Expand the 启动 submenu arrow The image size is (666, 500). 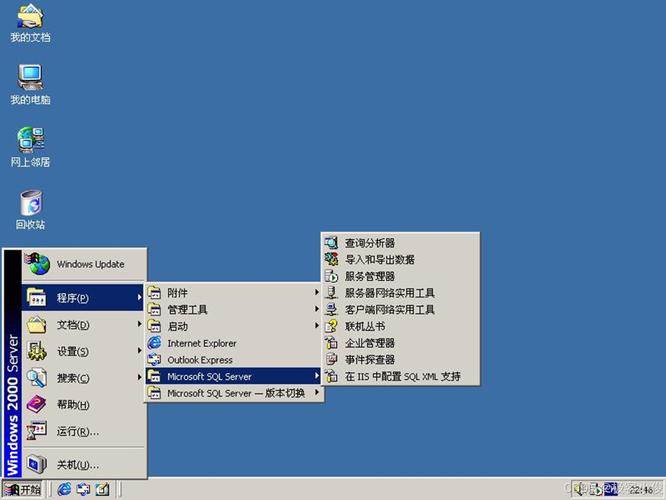(316, 326)
